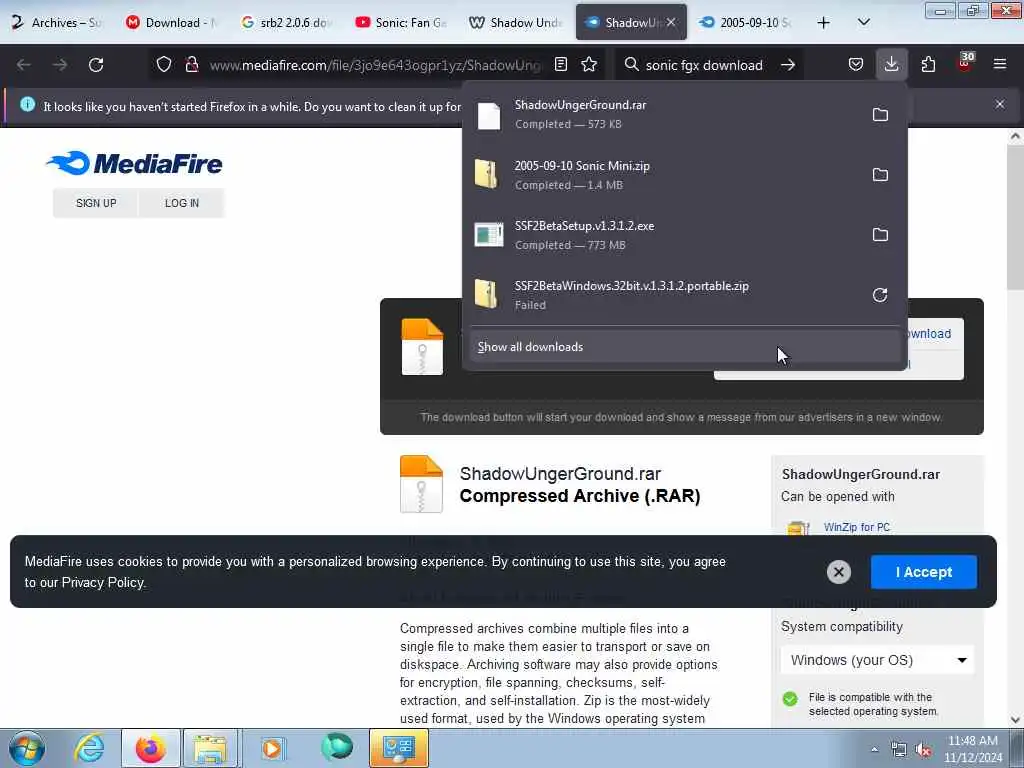Close the Firefox refresh notification bar
This screenshot has width=1024, height=768.
tap(1000, 104)
